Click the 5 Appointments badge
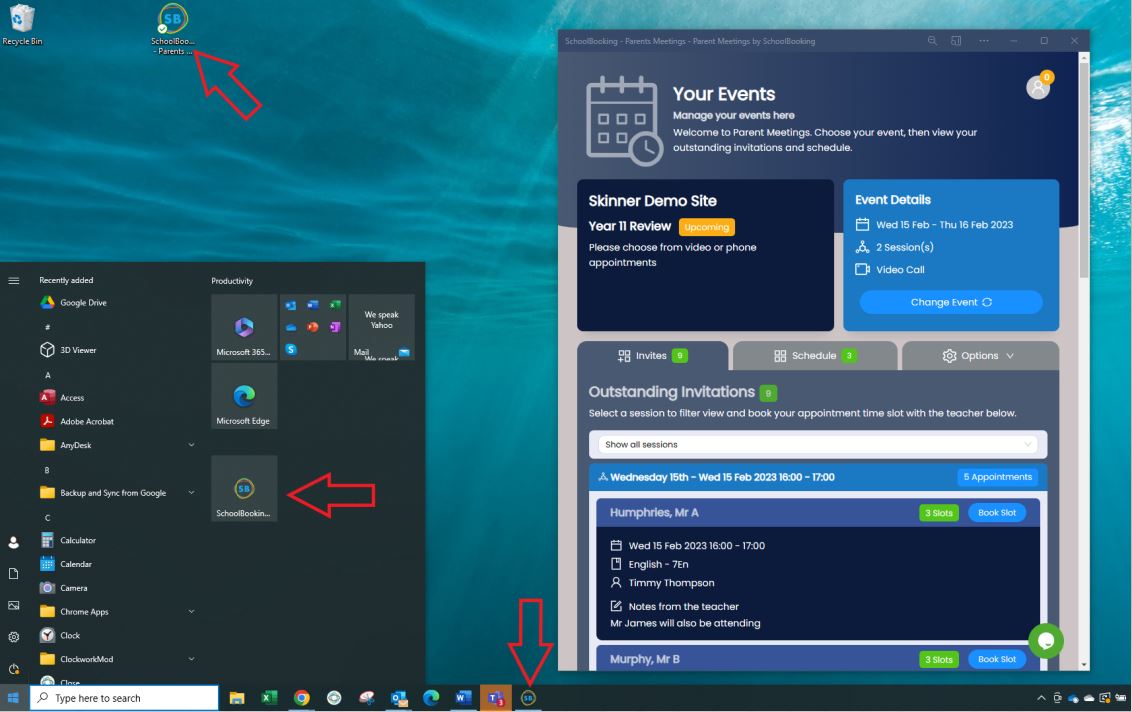 pyautogui.click(x=998, y=477)
